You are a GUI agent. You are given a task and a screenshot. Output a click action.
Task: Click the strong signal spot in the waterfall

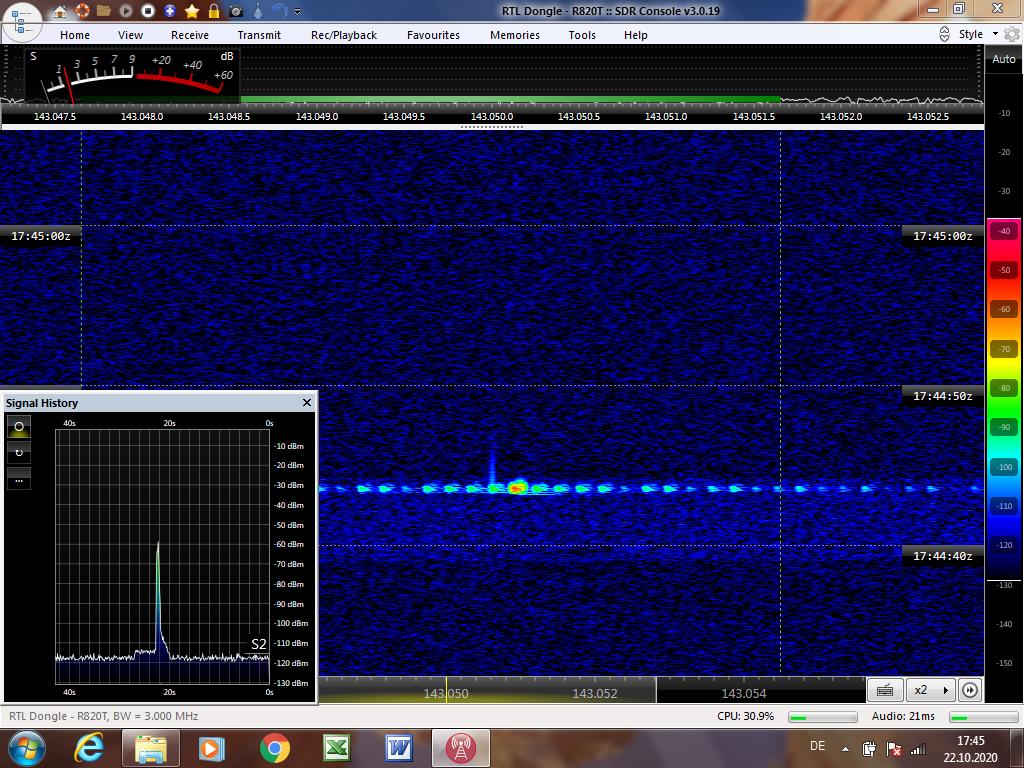click(x=517, y=487)
